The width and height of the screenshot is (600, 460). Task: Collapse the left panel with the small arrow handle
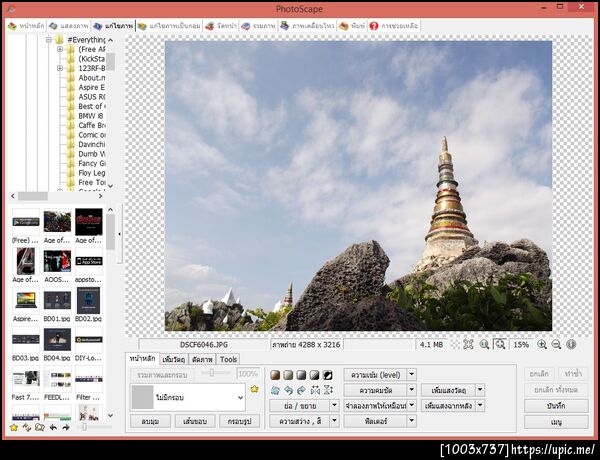tap(119, 234)
